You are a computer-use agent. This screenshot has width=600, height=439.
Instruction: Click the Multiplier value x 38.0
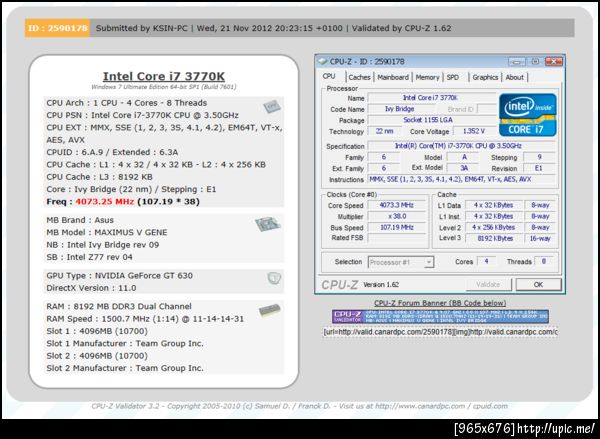(x=396, y=216)
